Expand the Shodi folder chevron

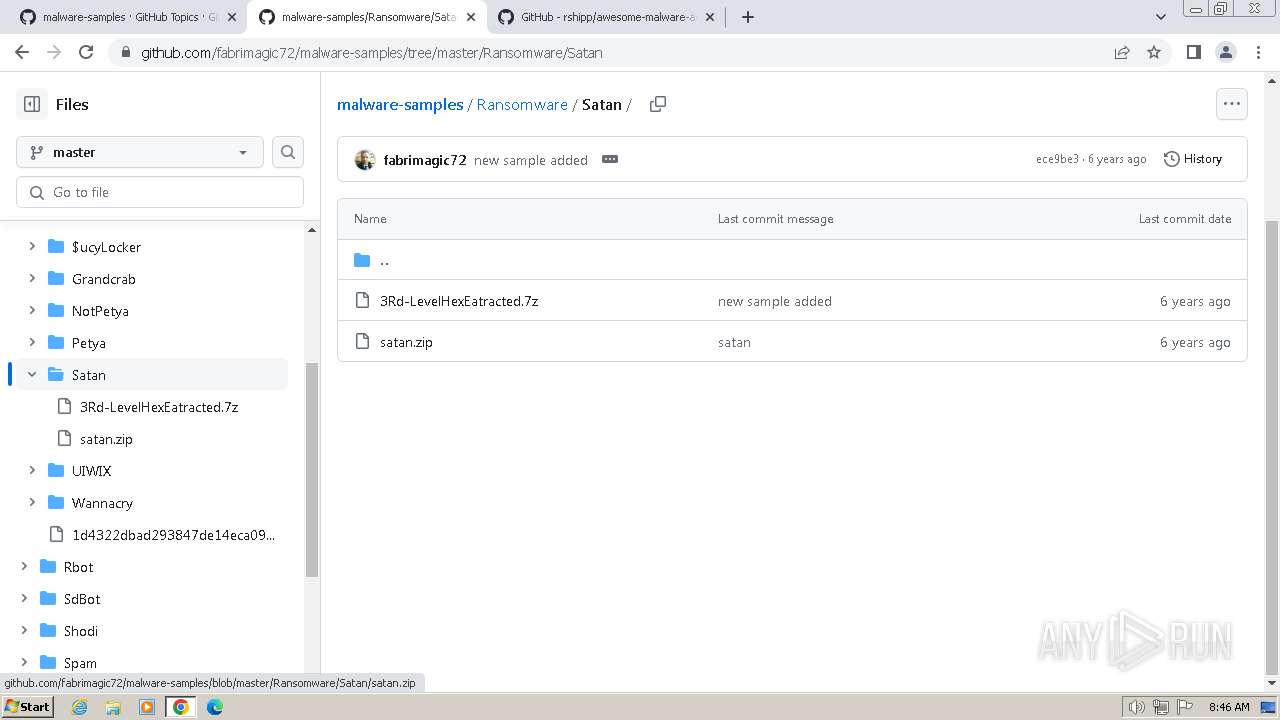[24, 631]
